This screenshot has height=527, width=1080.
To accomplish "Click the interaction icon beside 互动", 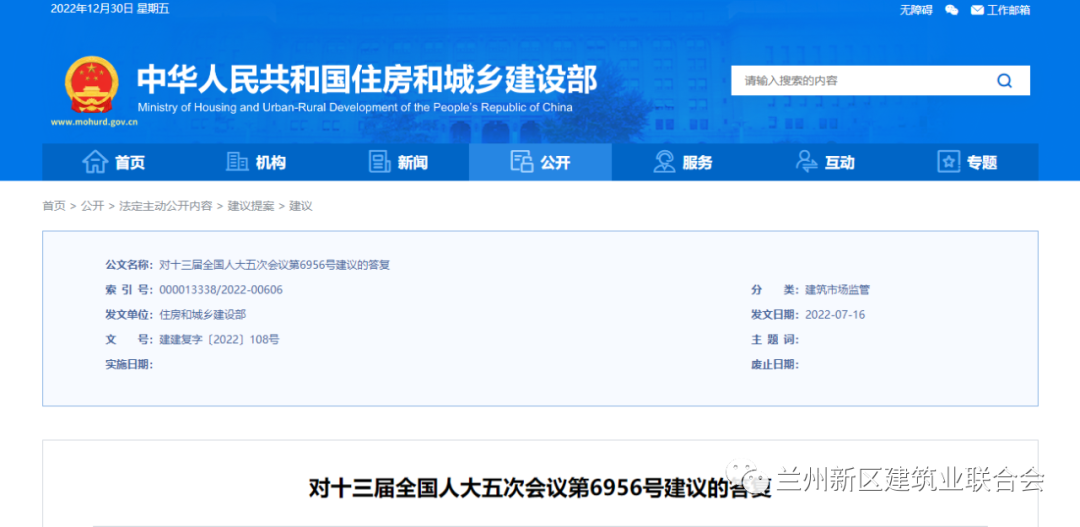I will pyautogui.click(x=806, y=163).
